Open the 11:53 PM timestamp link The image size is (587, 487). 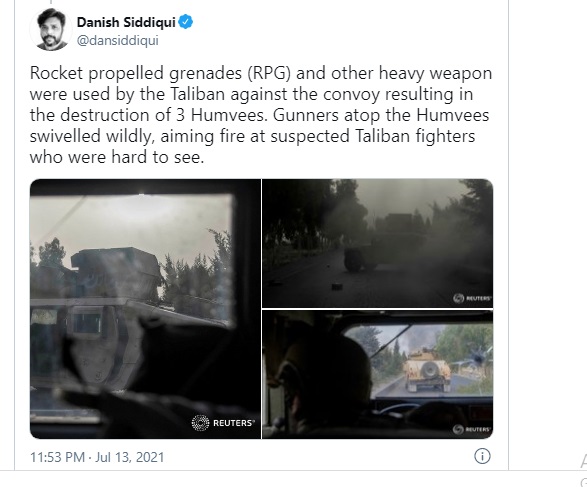pyautogui.click(x=57, y=457)
